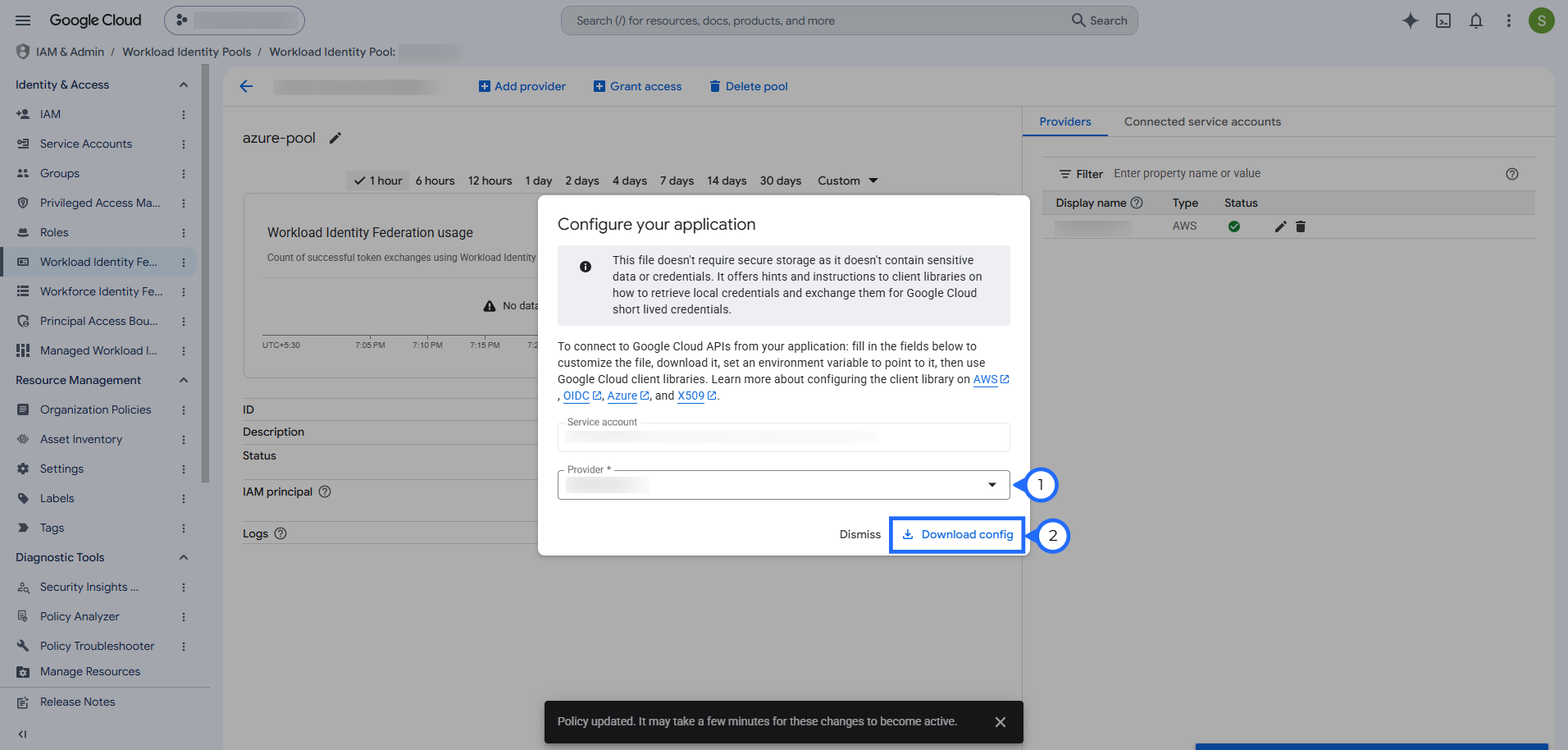Open more options for Roles item
This screenshot has width=1568, height=750.
click(x=184, y=233)
